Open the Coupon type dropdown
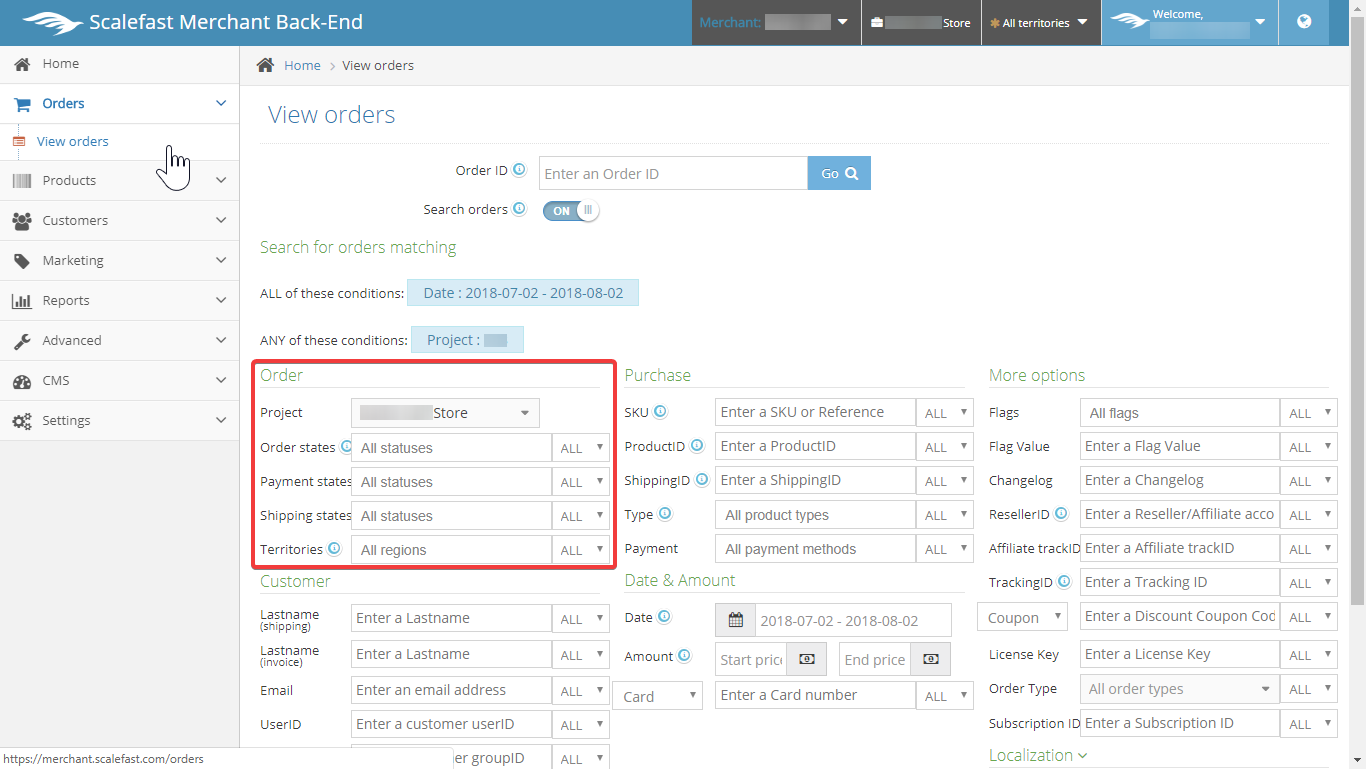This screenshot has height=769, width=1366. (1022, 618)
